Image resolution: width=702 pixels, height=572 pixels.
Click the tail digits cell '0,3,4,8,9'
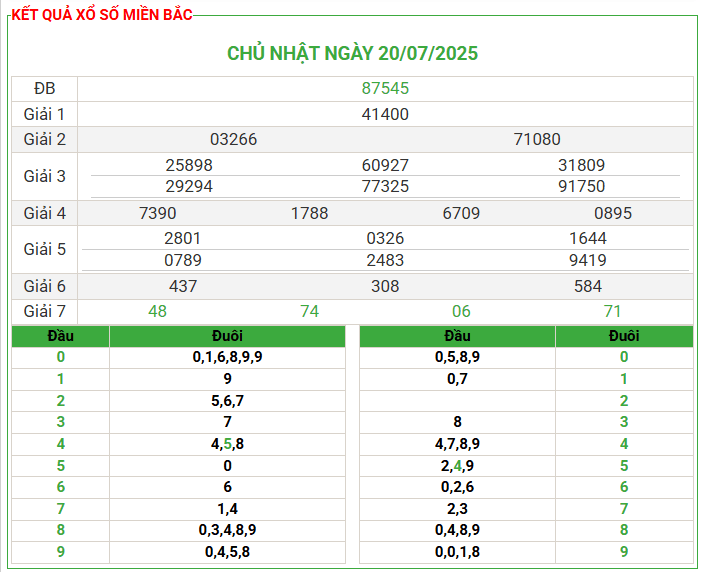[227, 530]
